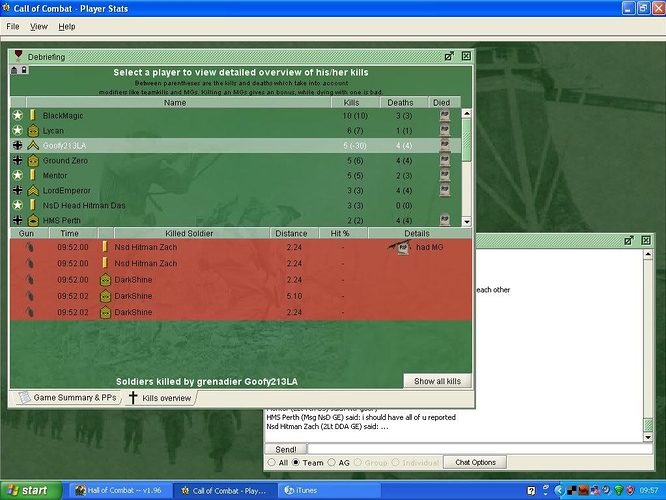Switch to Game Summary & PPs tab
This screenshot has height=500, width=666.
[x=68, y=398]
